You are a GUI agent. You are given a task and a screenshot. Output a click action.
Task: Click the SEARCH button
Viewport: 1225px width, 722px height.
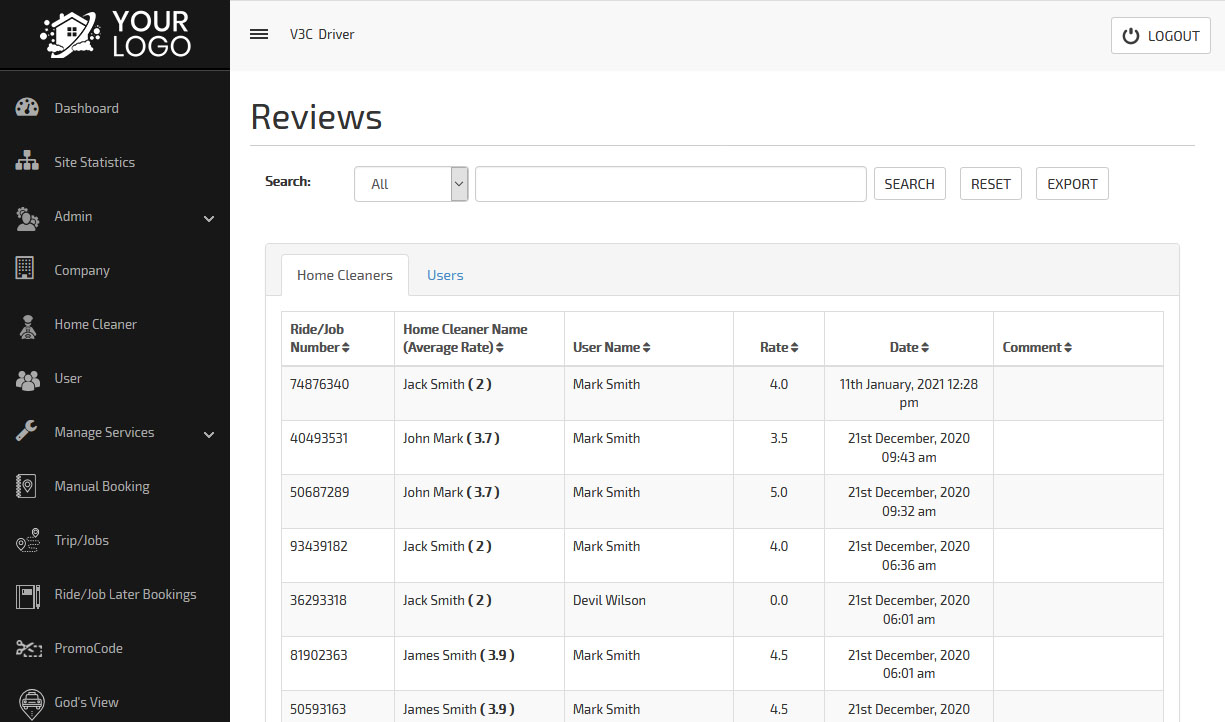tap(910, 184)
